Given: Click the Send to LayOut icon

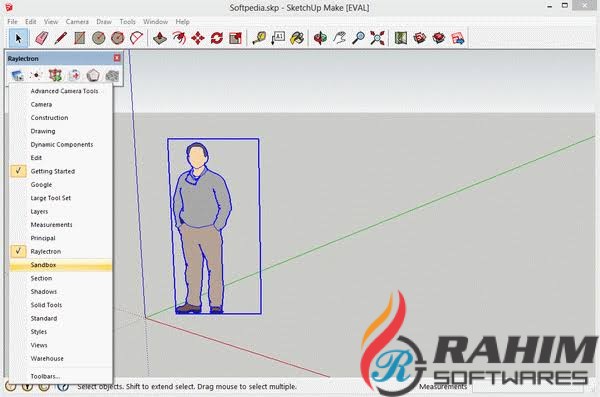Looking at the screenshot, I should (458, 38).
